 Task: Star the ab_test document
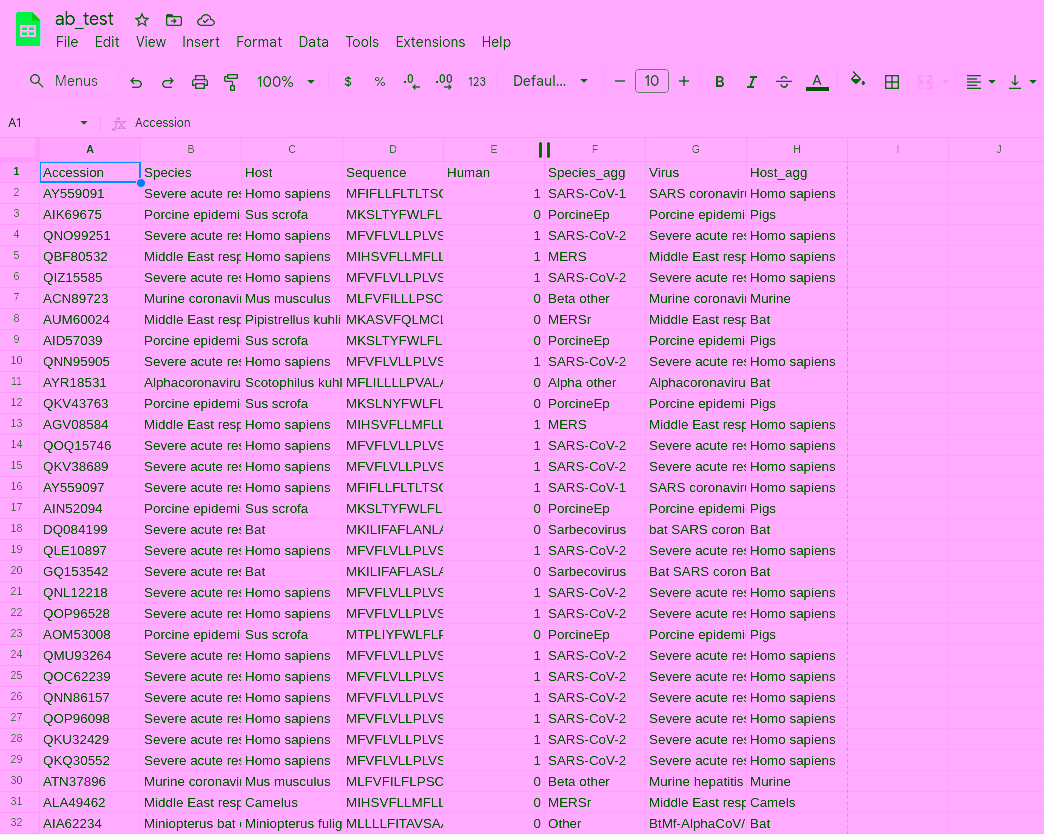pyautogui.click(x=142, y=20)
